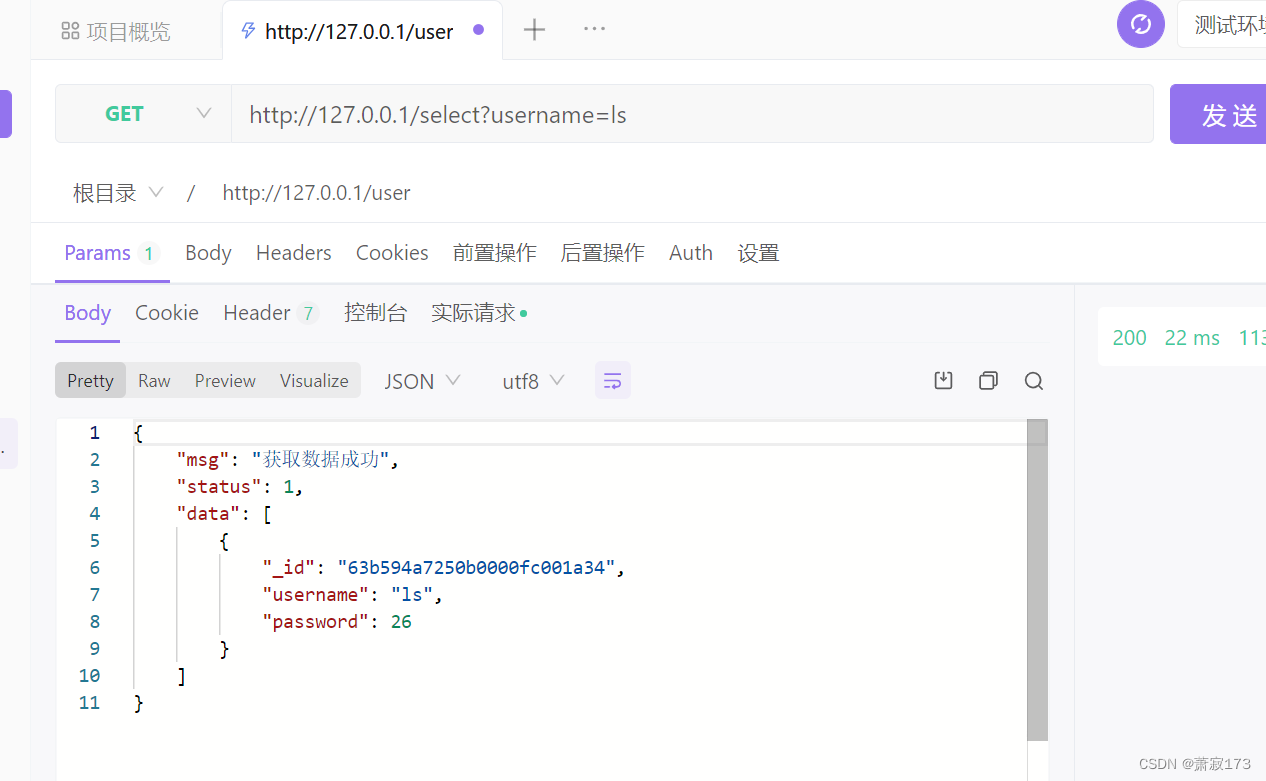Click the response vertical scrollbar
This screenshot has height=781, width=1266.
tap(1037, 580)
